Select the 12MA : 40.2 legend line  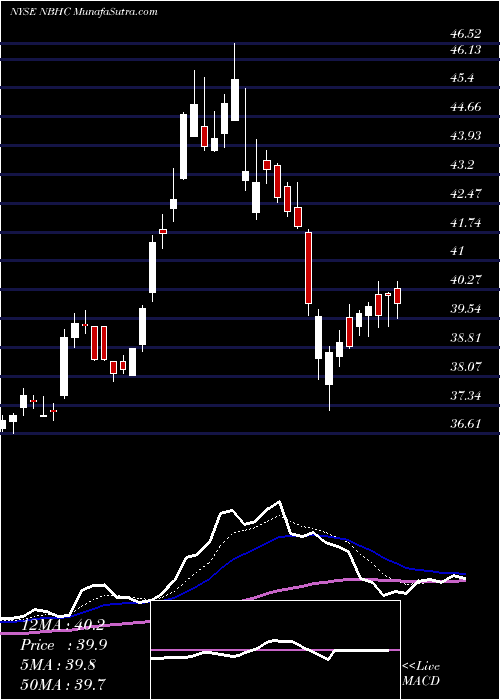tap(62, 626)
